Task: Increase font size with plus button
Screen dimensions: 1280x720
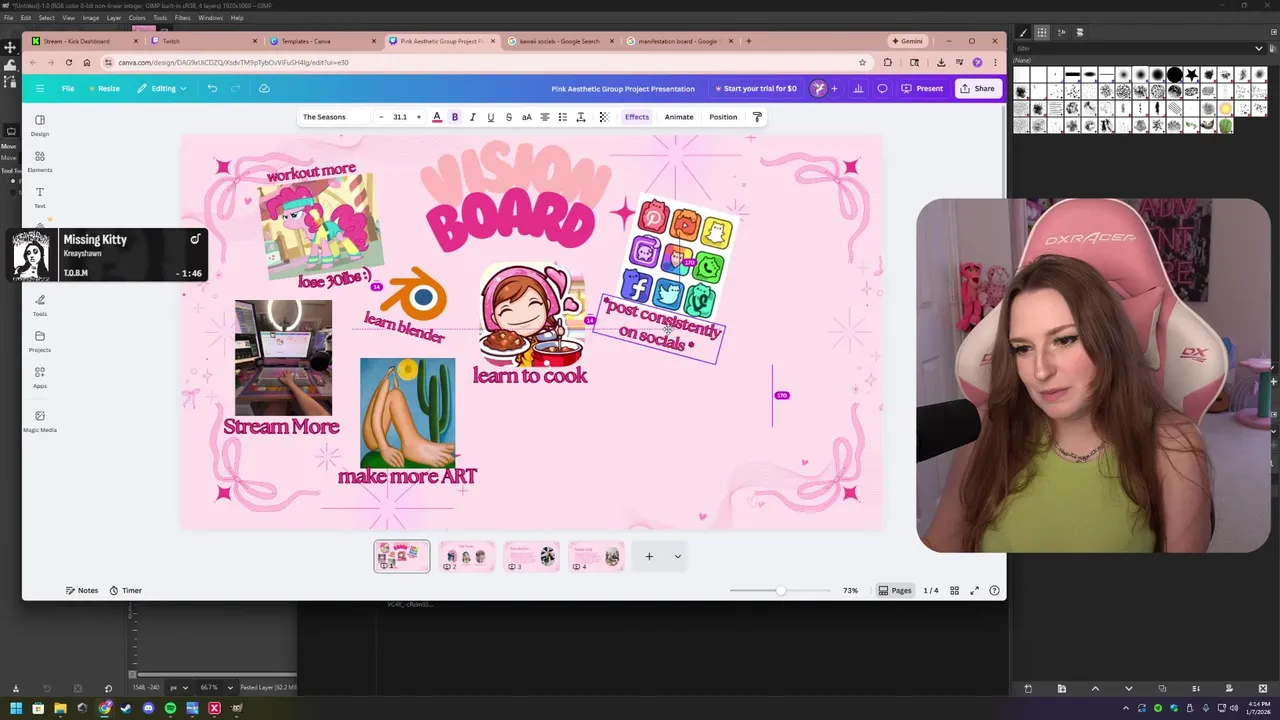Action: [419, 117]
